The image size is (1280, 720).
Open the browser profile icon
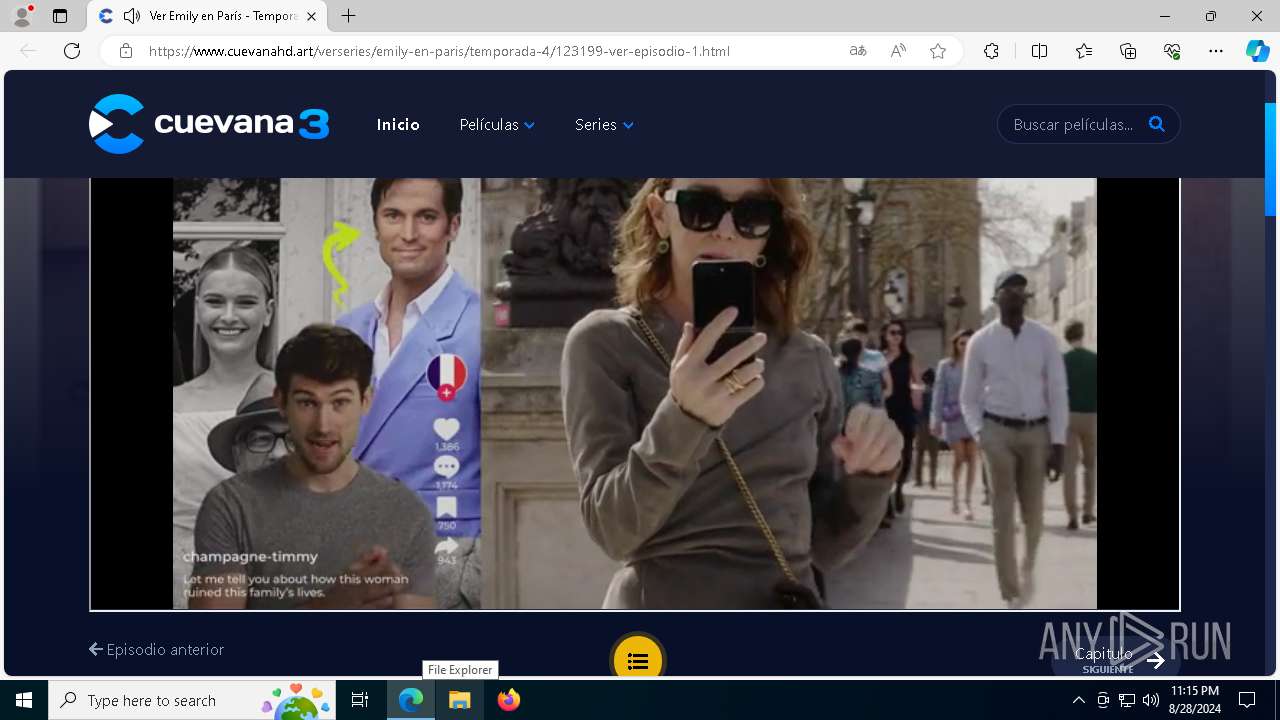coord(22,16)
